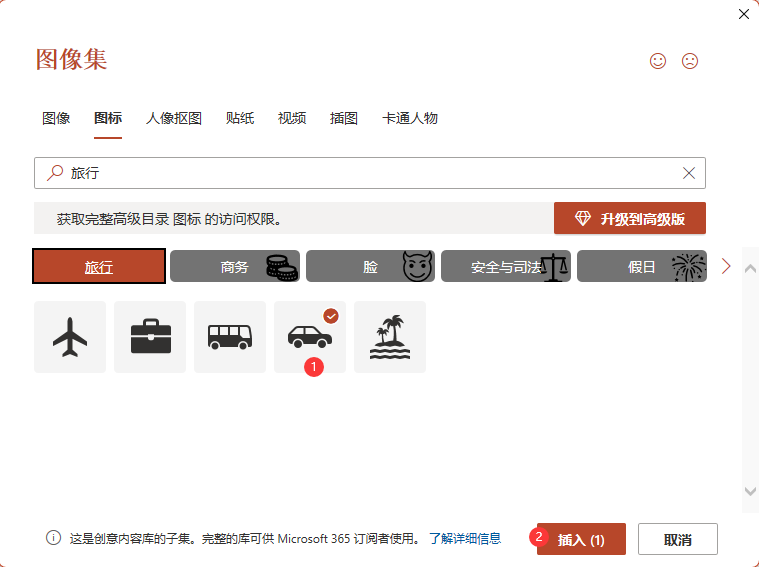
Task: Open the 了解详细信息 link
Action: click(x=465, y=538)
